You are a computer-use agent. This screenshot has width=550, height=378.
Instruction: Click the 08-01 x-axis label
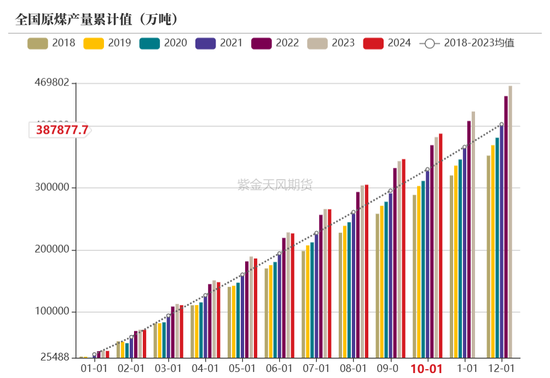point(353,369)
